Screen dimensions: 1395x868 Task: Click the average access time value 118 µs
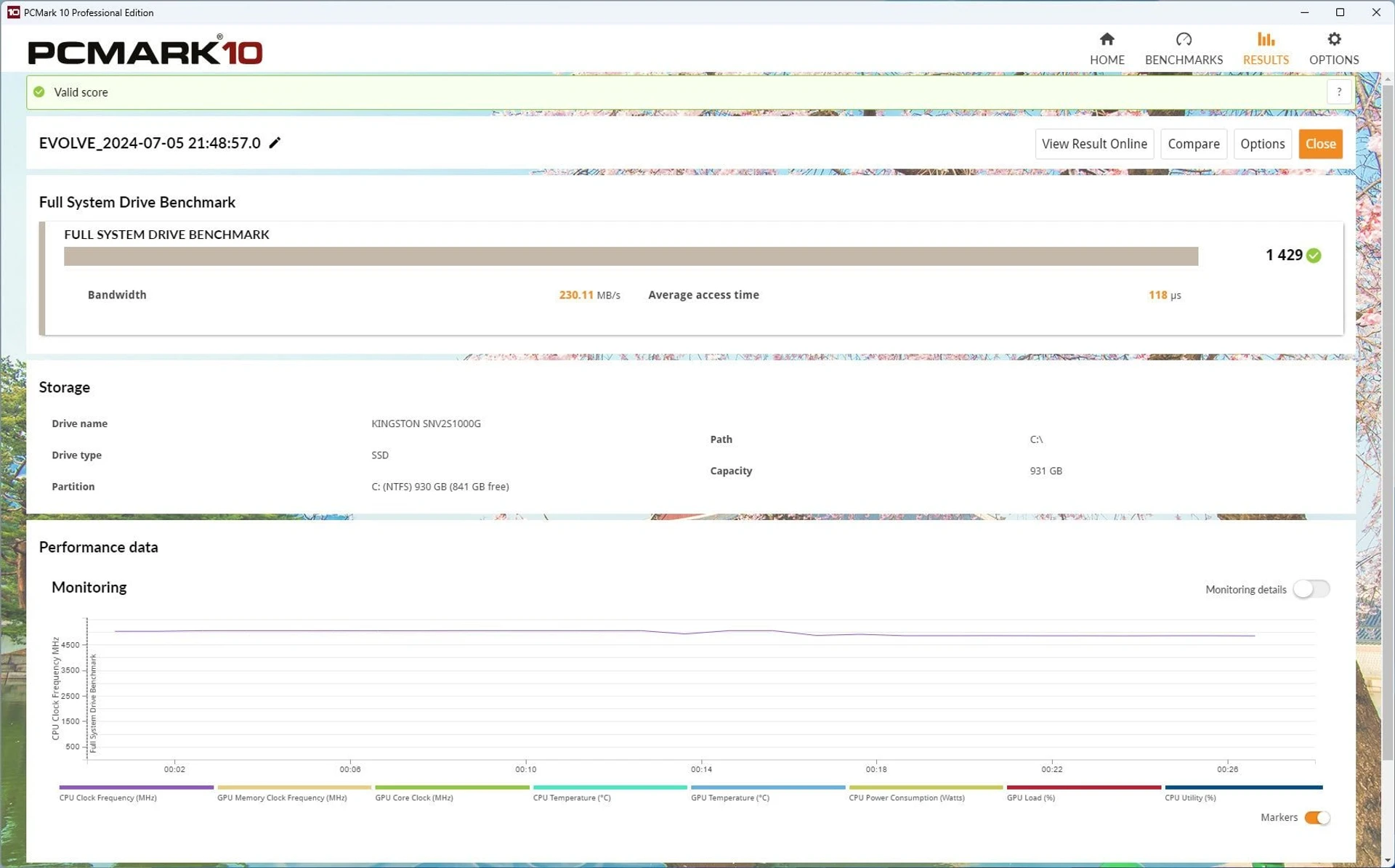[1165, 295]
